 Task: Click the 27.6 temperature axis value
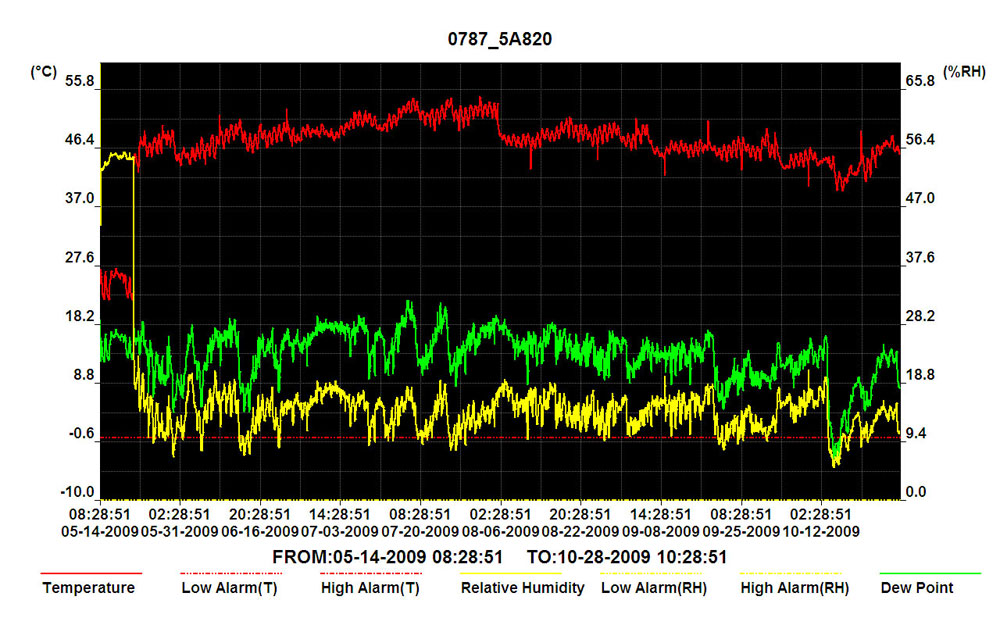coord(80,258)
